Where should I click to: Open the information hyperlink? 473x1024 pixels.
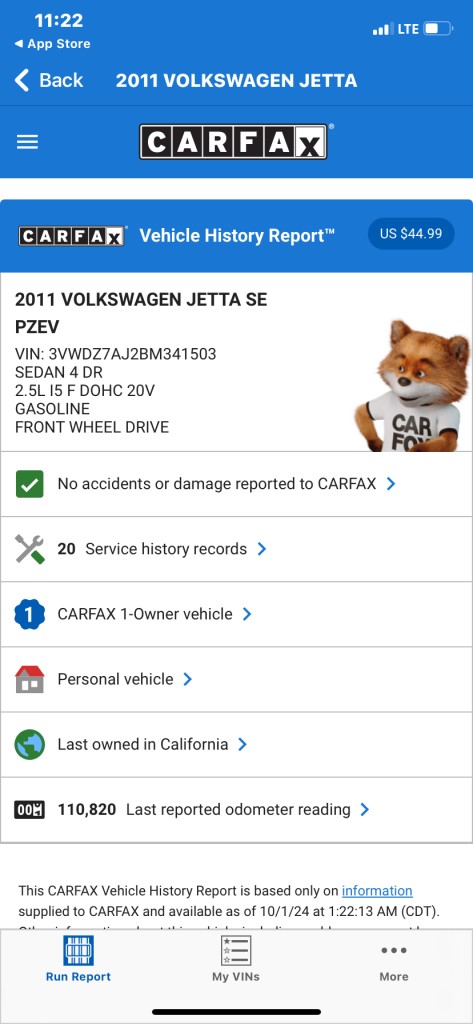(x=377, y=891)
